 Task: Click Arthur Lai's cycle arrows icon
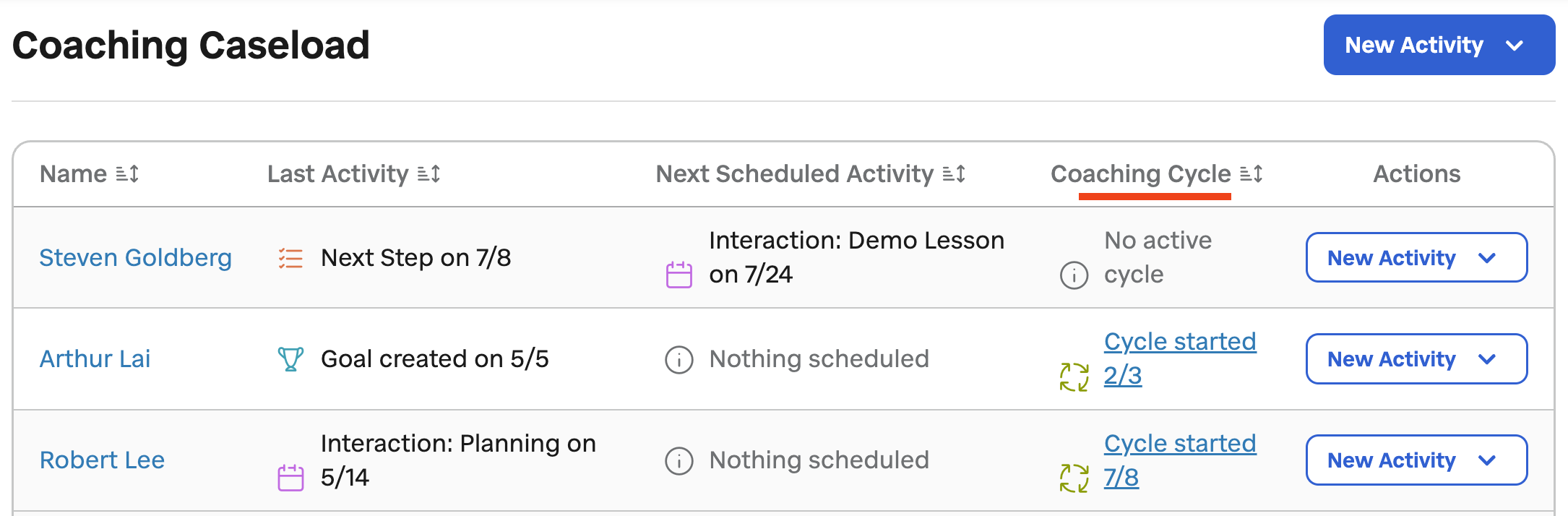1074,377
